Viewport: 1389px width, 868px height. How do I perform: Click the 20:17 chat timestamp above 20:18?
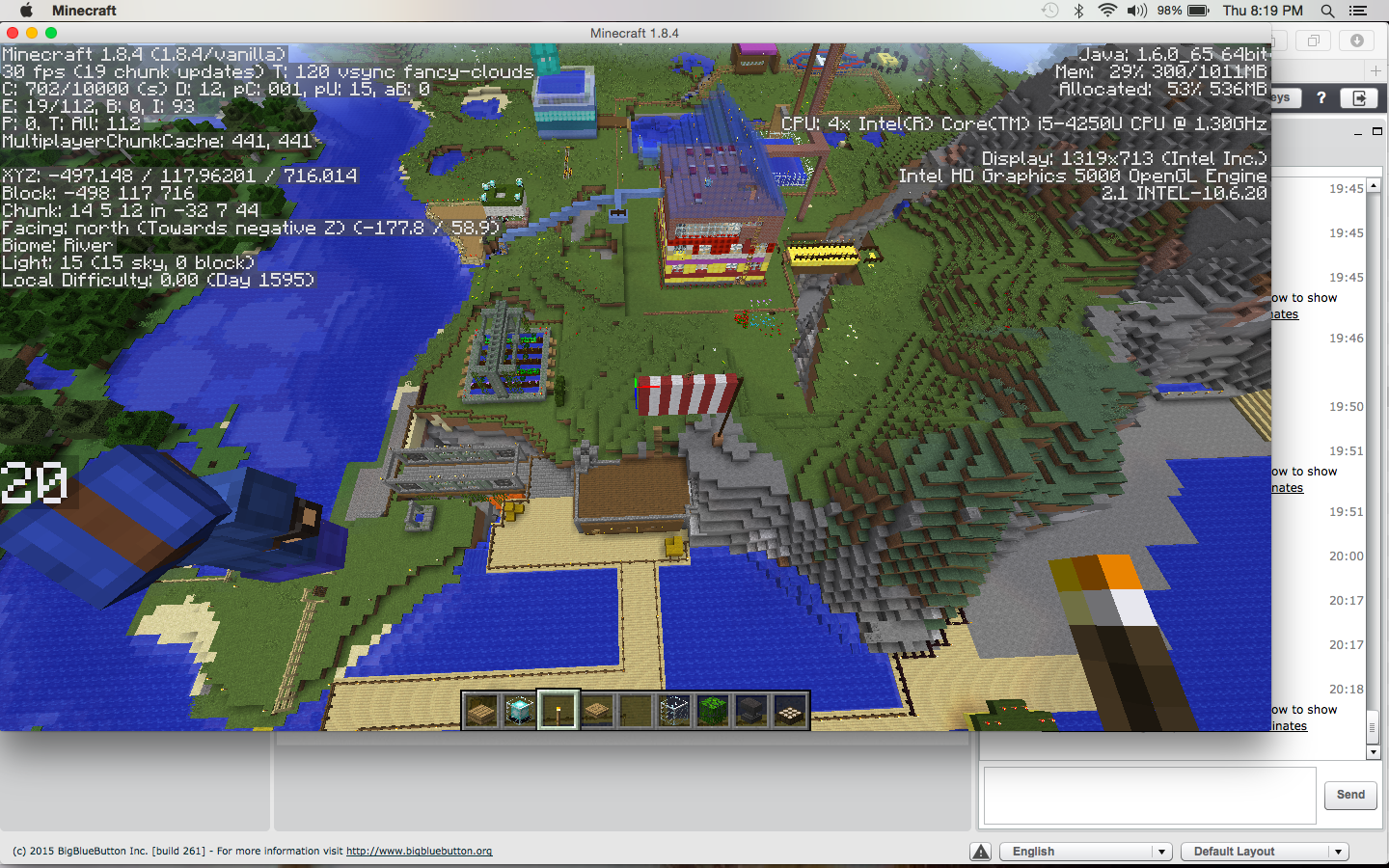(1347, 645)
